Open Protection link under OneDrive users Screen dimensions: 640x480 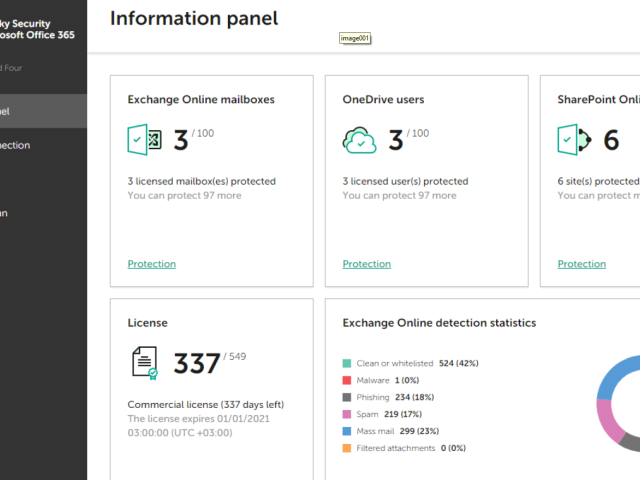pyautogui.click(x=367, y=264)
